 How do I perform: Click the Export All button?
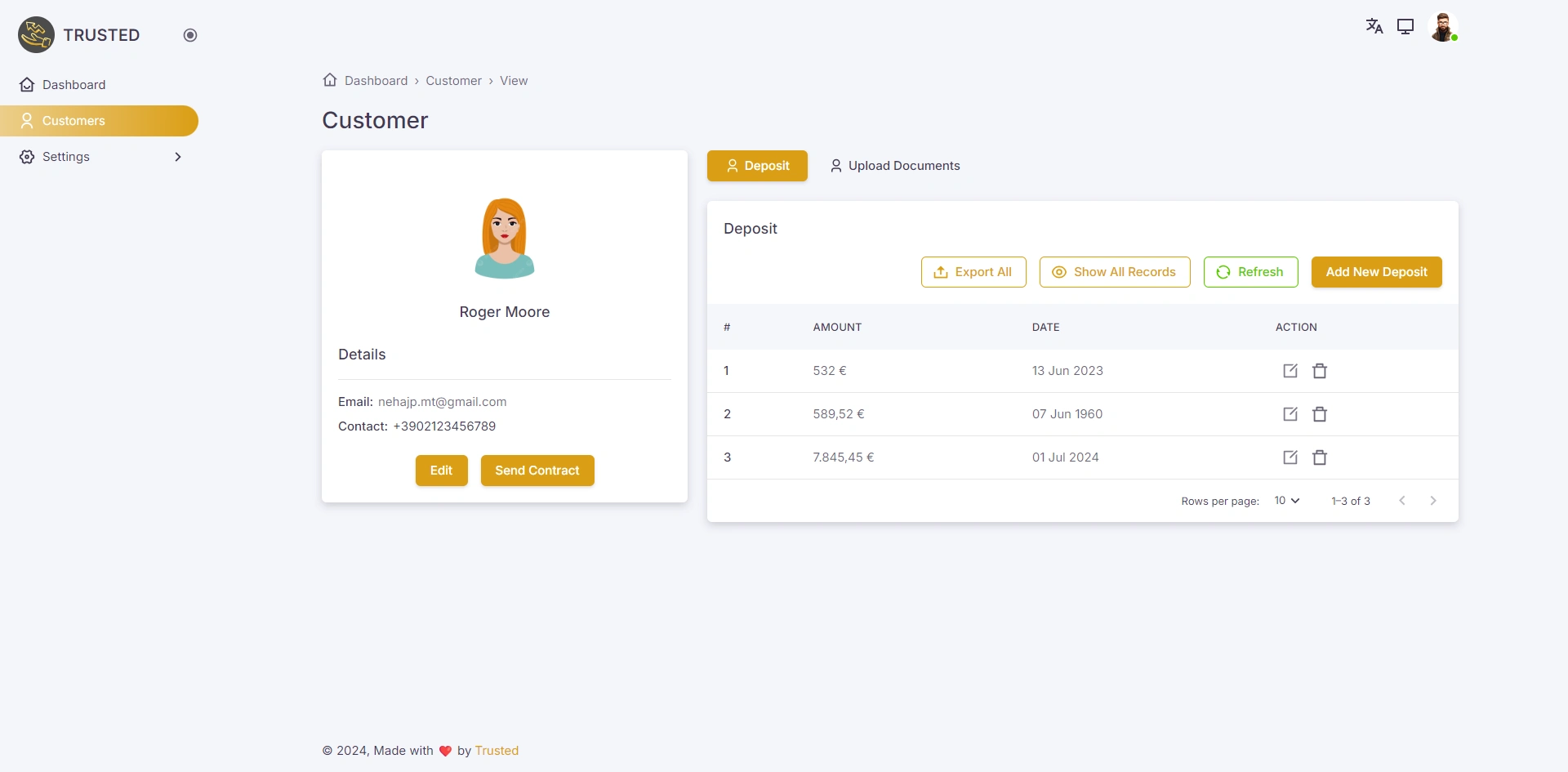point(973,272)
